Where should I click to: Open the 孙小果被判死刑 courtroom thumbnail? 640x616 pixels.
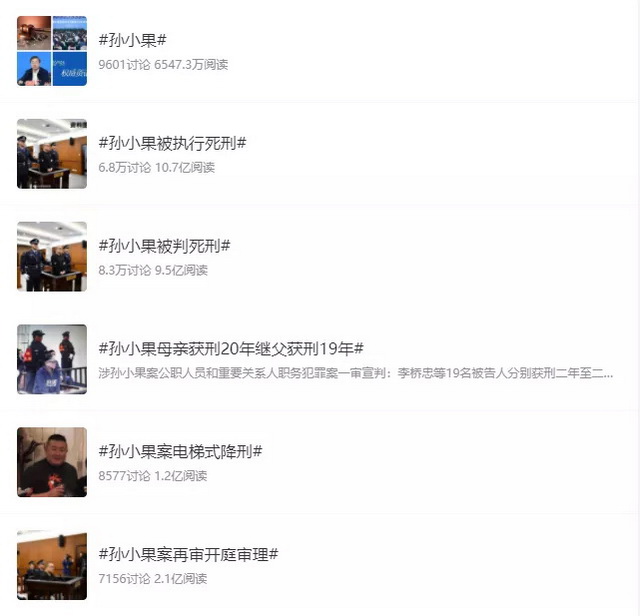(52, 257)
